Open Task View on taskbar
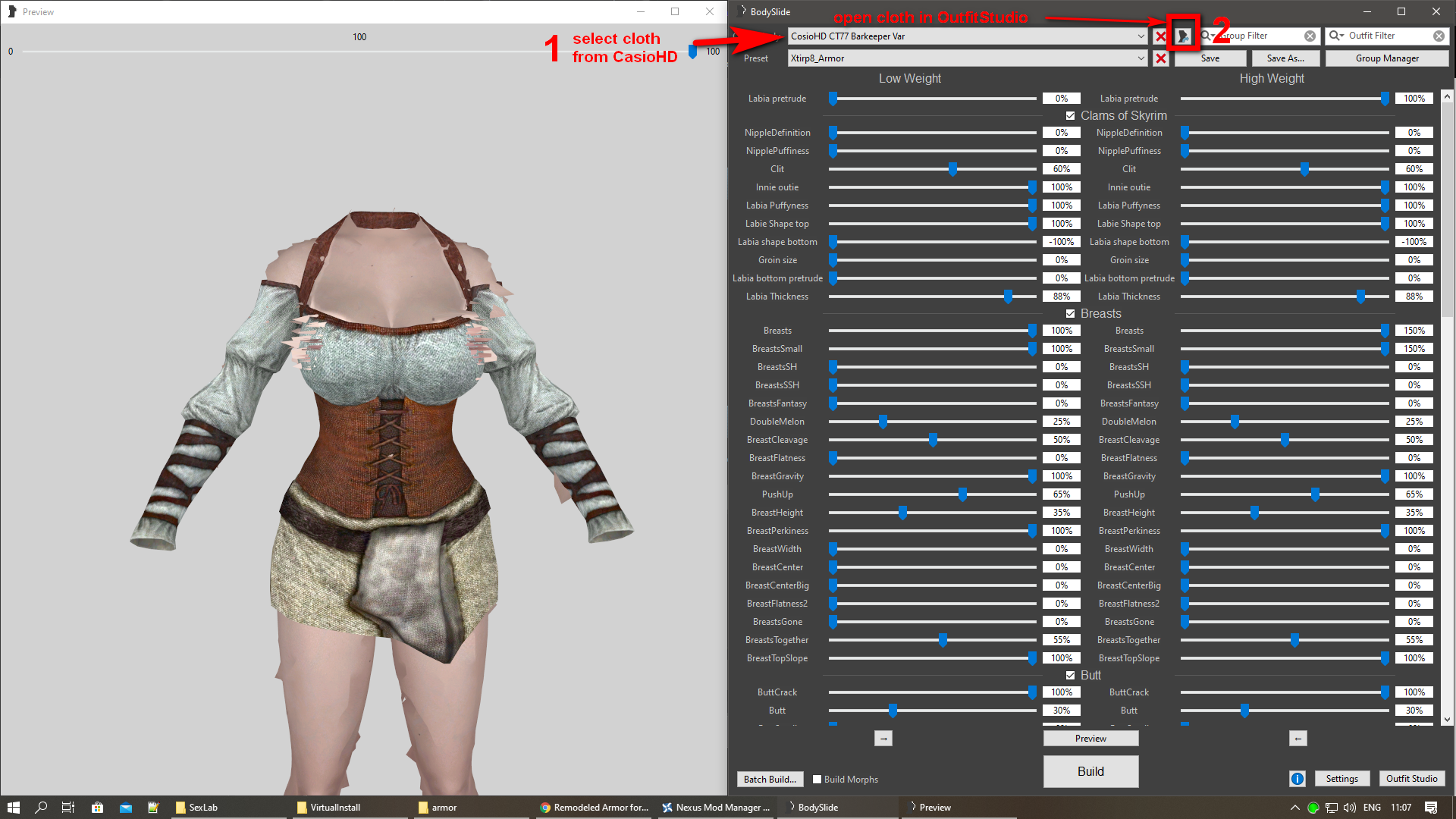 (68, 808)
